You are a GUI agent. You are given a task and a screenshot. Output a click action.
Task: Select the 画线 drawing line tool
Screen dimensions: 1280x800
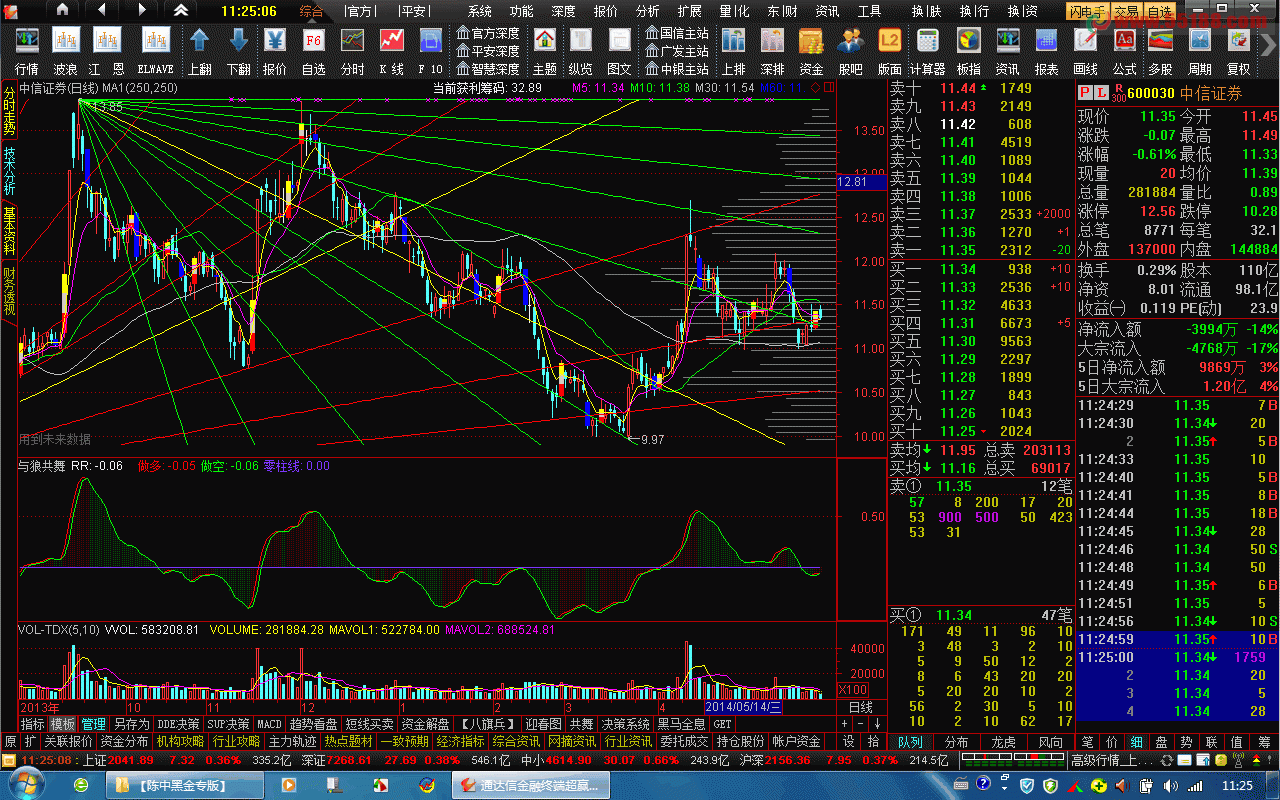(x=1085, y=41)
